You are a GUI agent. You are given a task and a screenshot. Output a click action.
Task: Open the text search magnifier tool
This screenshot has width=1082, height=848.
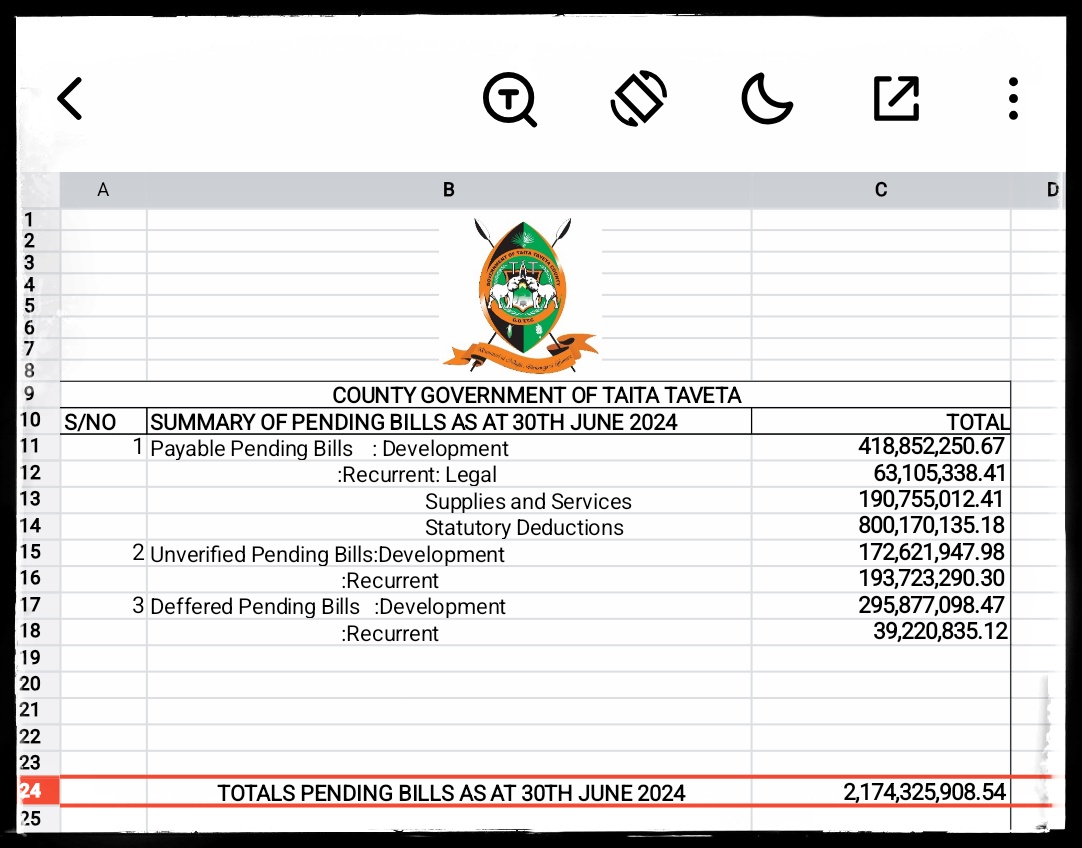[509, 99]
